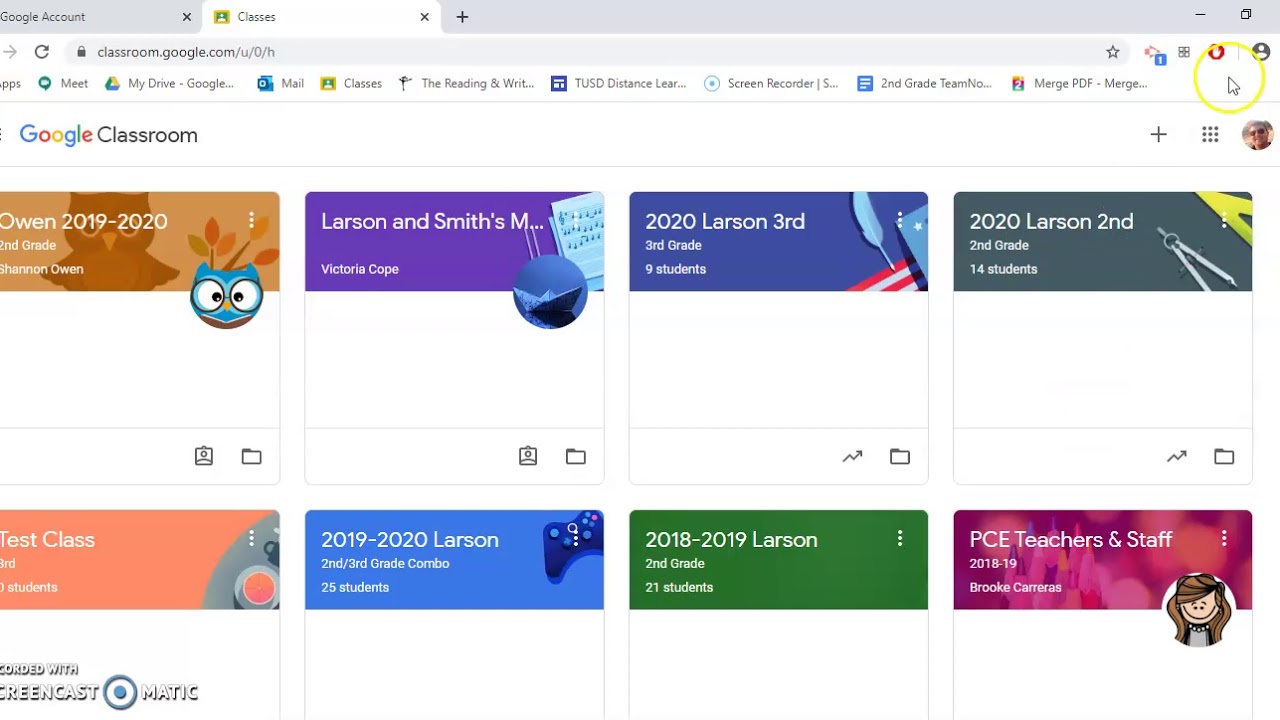Open the My Drive bookmark
Screen dimensions: 1280x720
pos(170,84)
